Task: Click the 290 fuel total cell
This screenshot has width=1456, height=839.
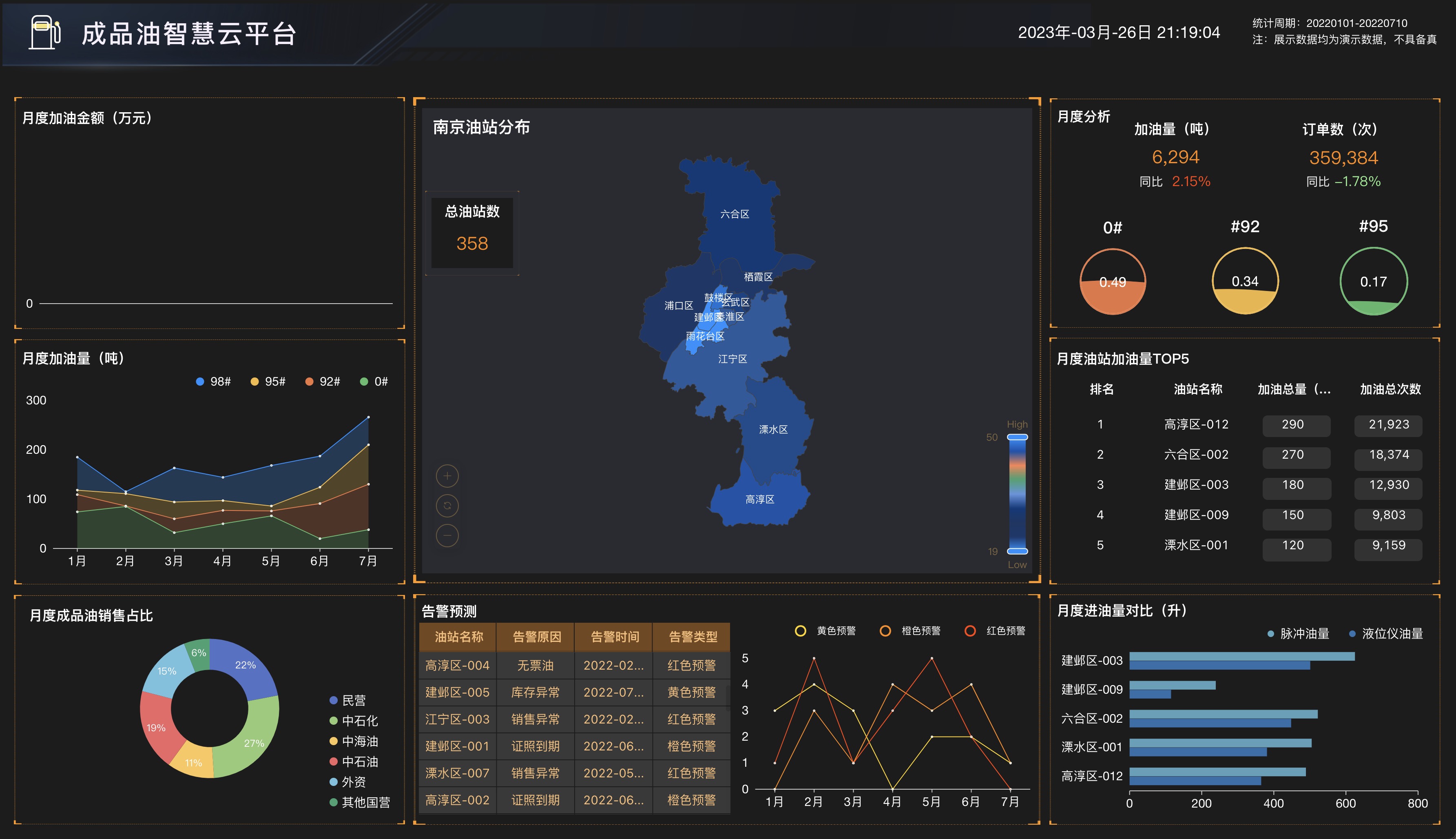Action: (1297, 425)
